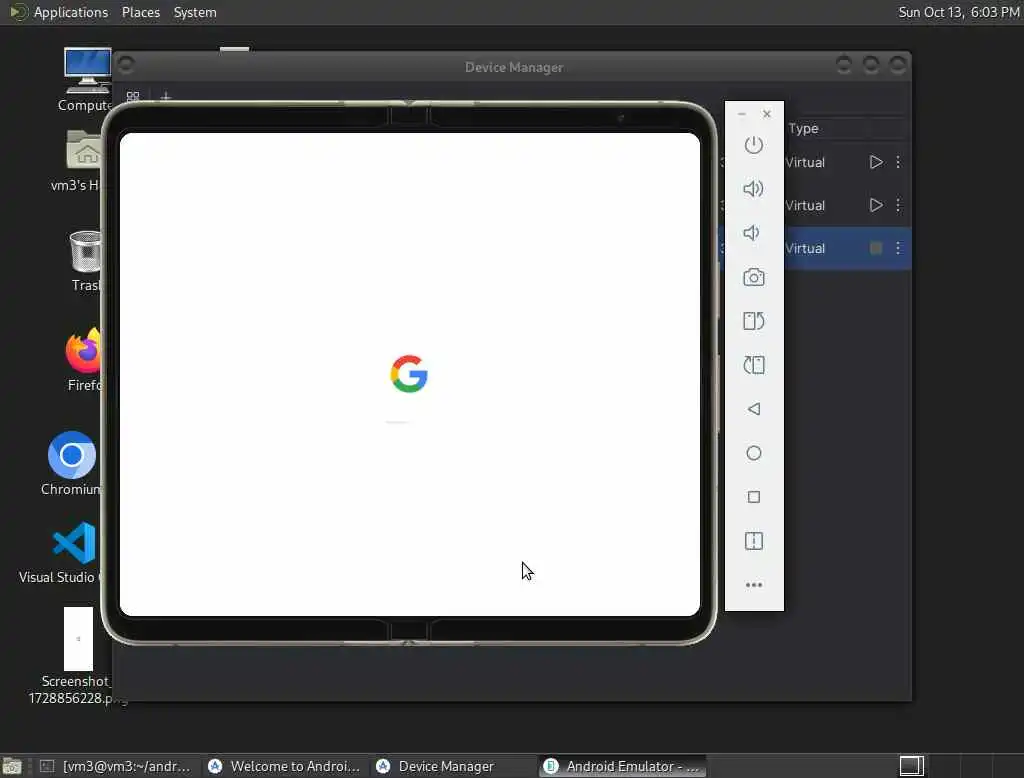The height and width of the screenshot is (778, 1024).
Task: Open the System menu
Action: pyautogui.click(x=195, y=12)
